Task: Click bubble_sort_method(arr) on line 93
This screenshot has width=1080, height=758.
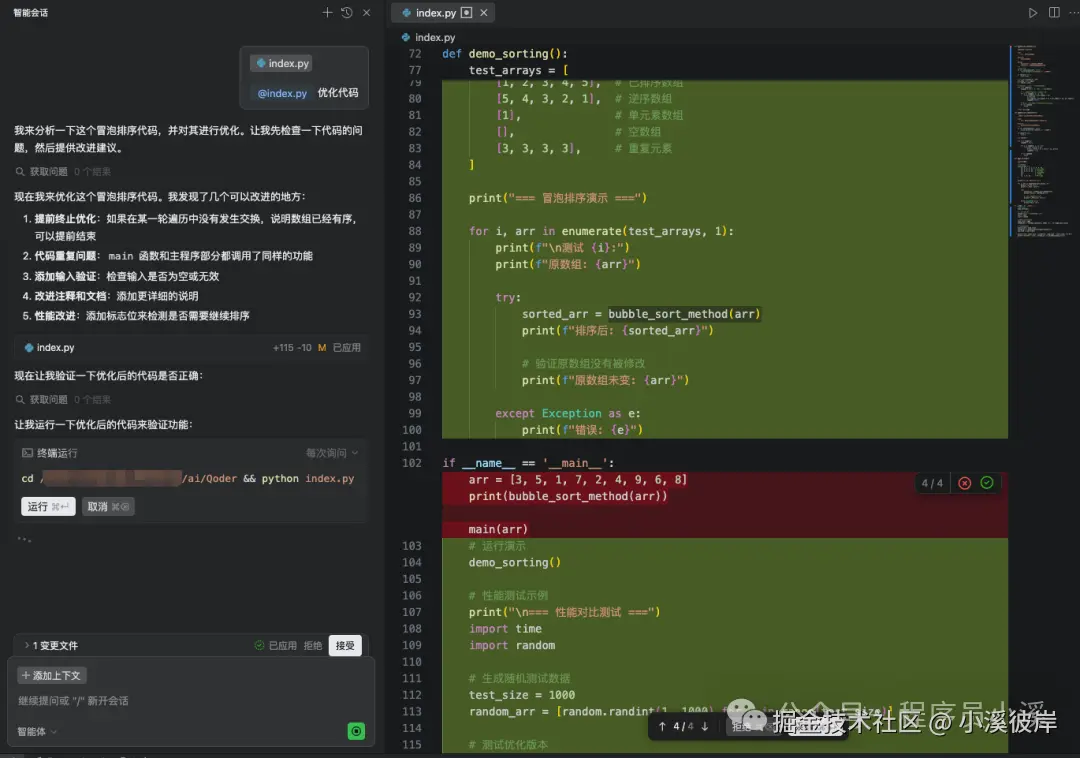Action: [x=684, y=314]
